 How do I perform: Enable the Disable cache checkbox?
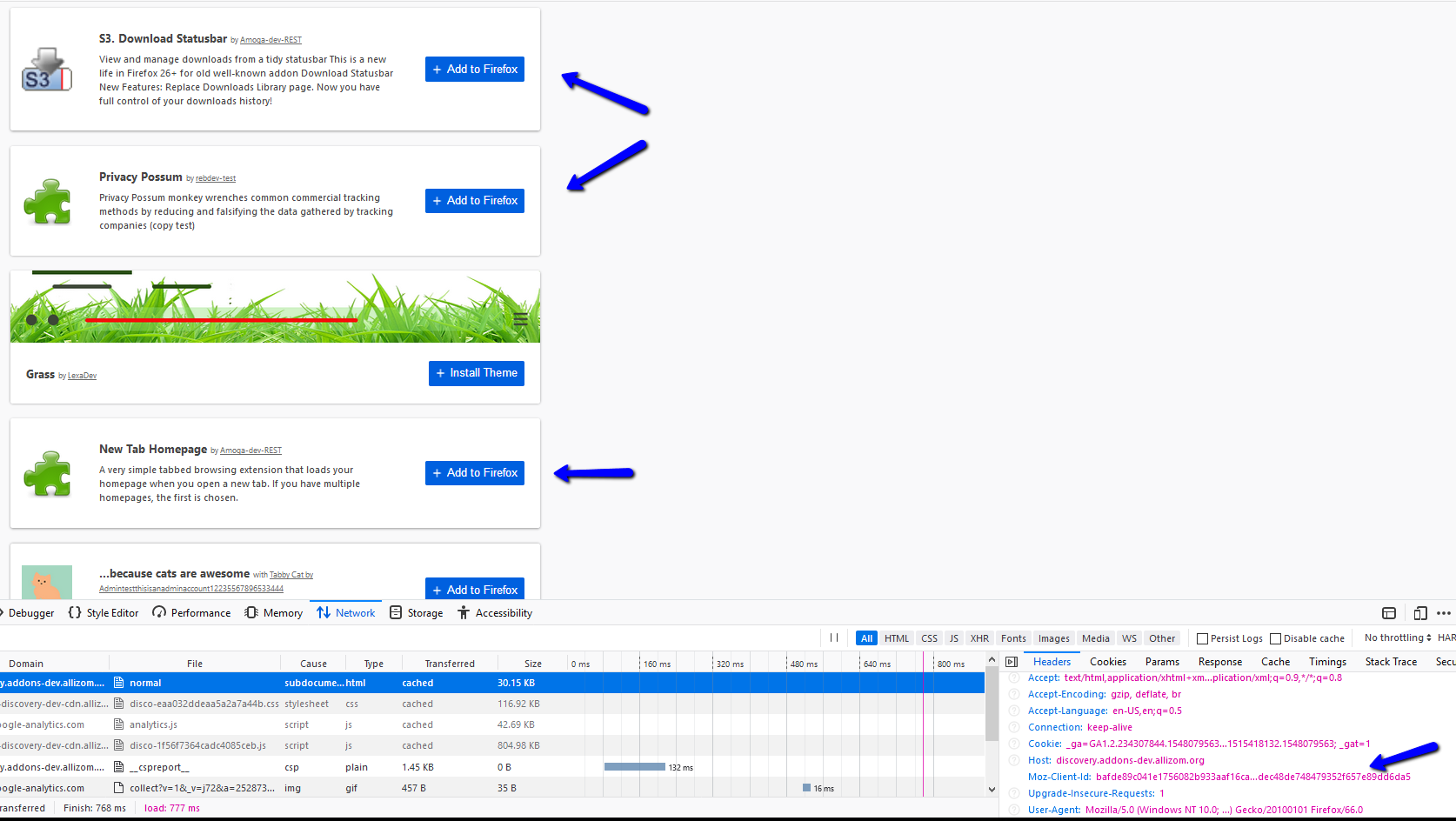pyautogui.click(x=1275, y=638)
